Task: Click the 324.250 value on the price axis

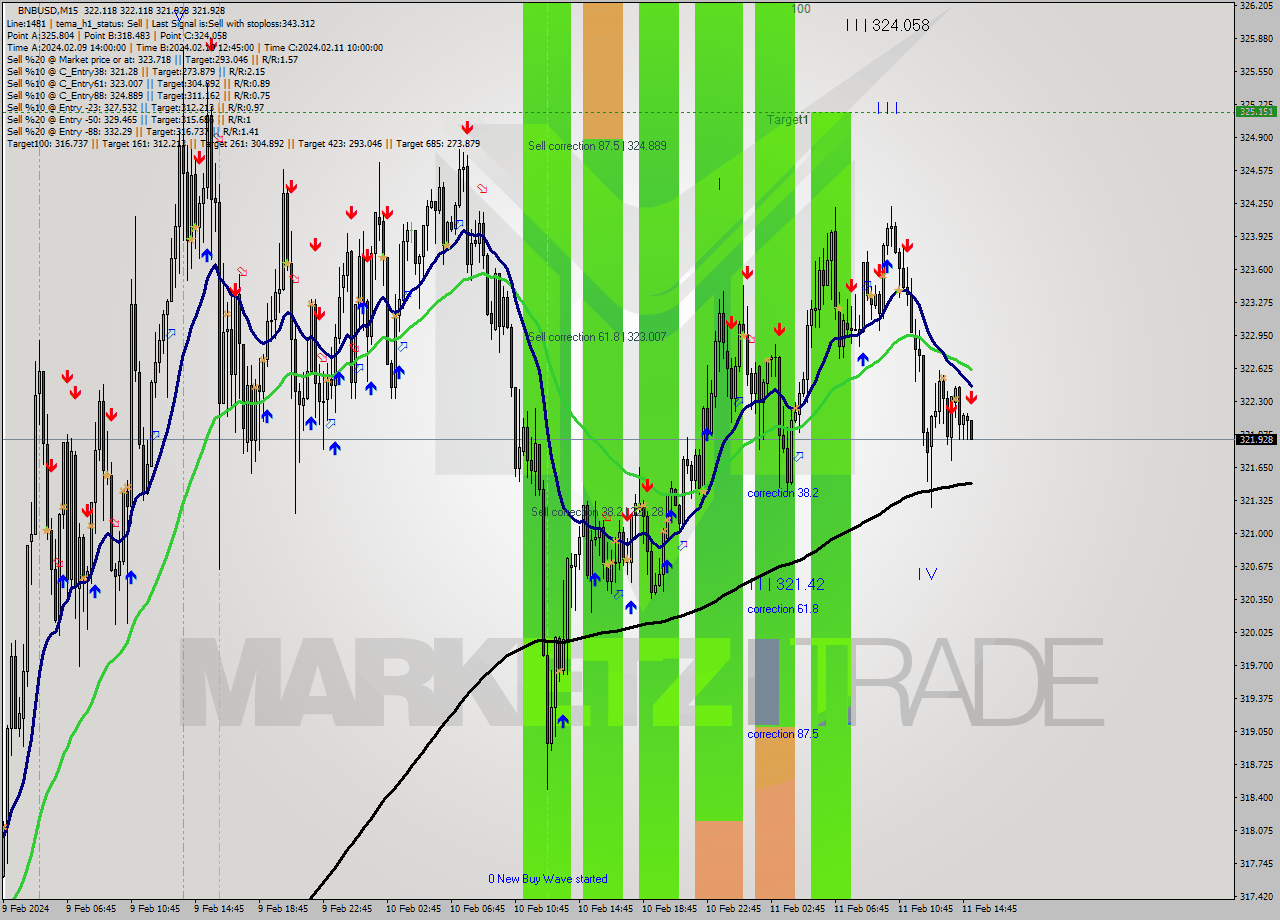Action: (1256, 203)
